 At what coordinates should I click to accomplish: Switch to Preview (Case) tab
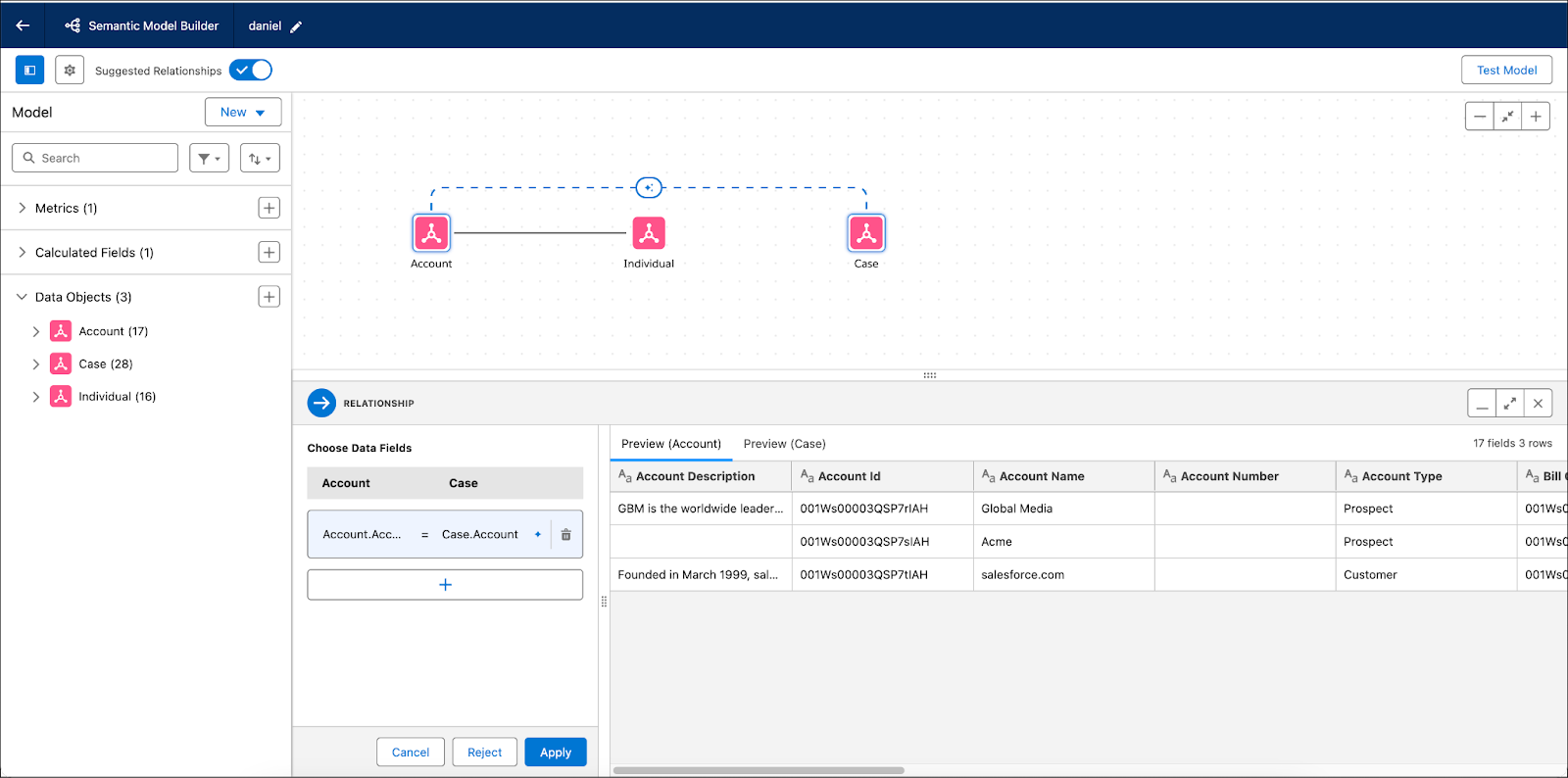784,444
